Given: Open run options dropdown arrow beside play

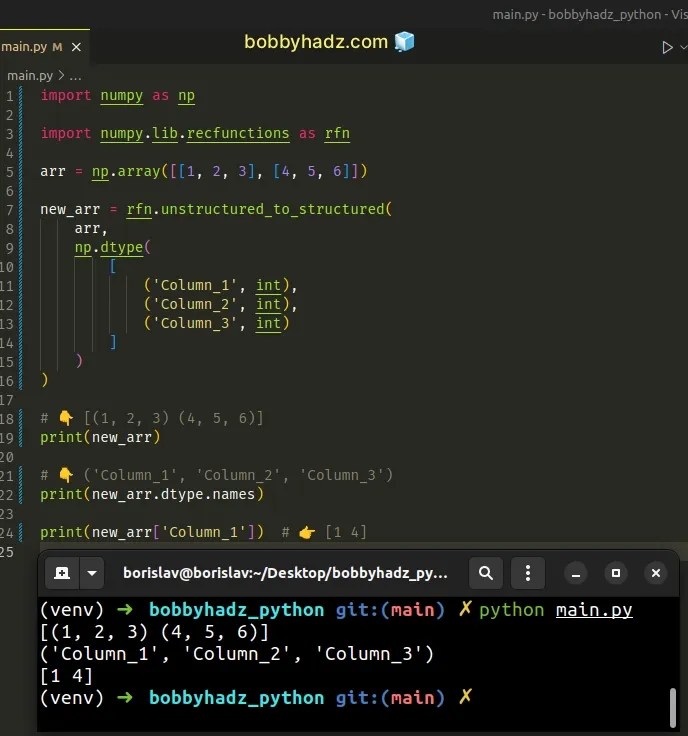Looking at the screenshot, I should tap(683, 47).
